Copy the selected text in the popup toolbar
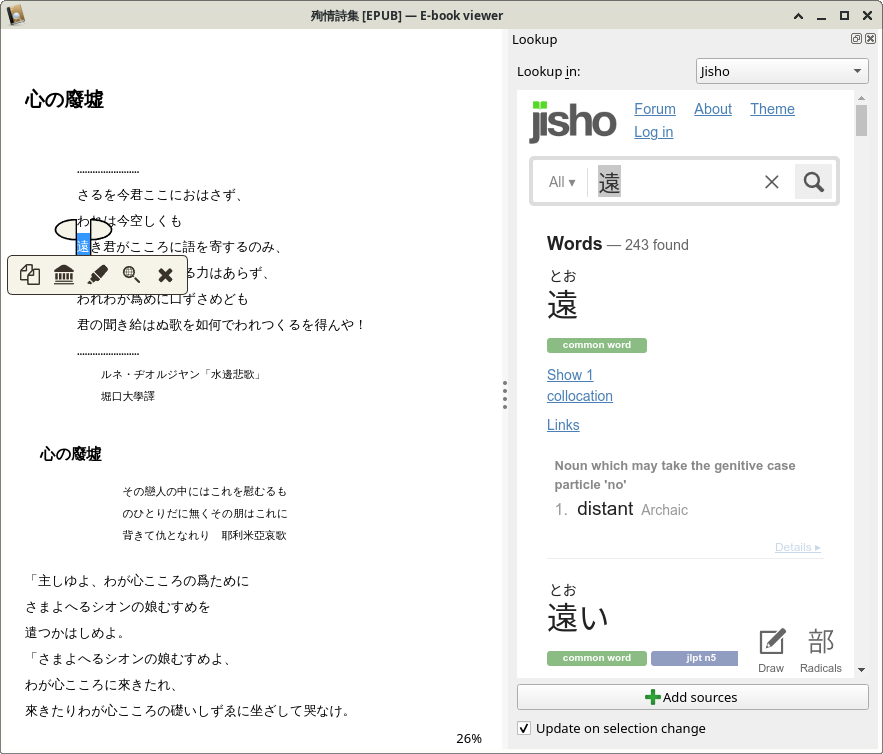This screenshot has width=883, height=754. pyautogui.click(x=30, y=275)
